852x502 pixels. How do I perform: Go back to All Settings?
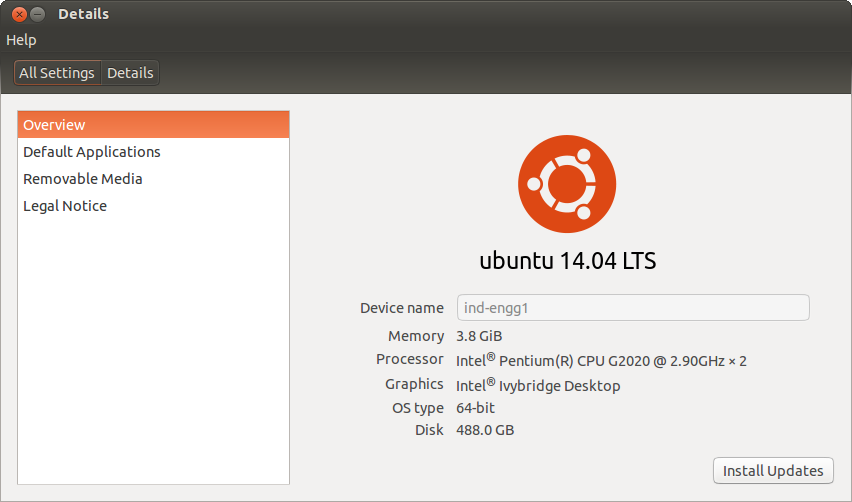[x=58, y=73]
